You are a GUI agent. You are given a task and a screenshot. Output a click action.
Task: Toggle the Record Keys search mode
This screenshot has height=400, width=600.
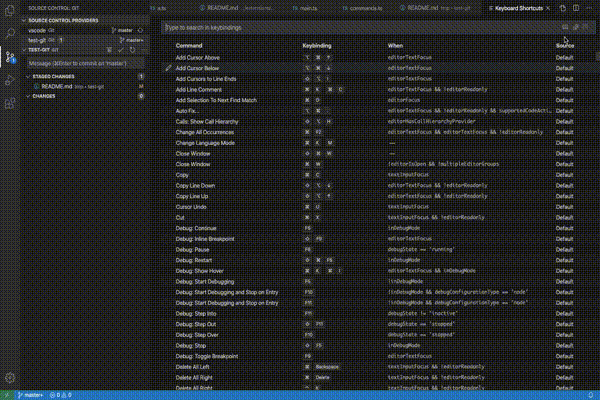(565, 28)
